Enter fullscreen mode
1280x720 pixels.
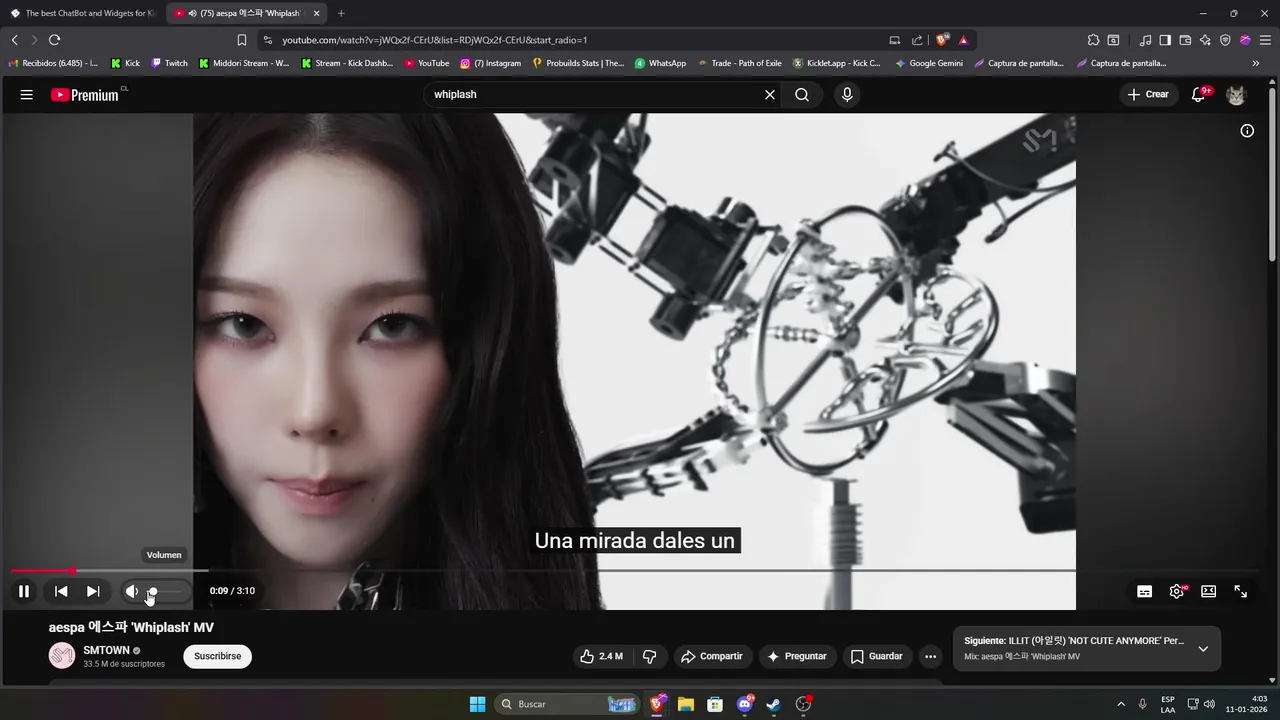[1241, 591]
